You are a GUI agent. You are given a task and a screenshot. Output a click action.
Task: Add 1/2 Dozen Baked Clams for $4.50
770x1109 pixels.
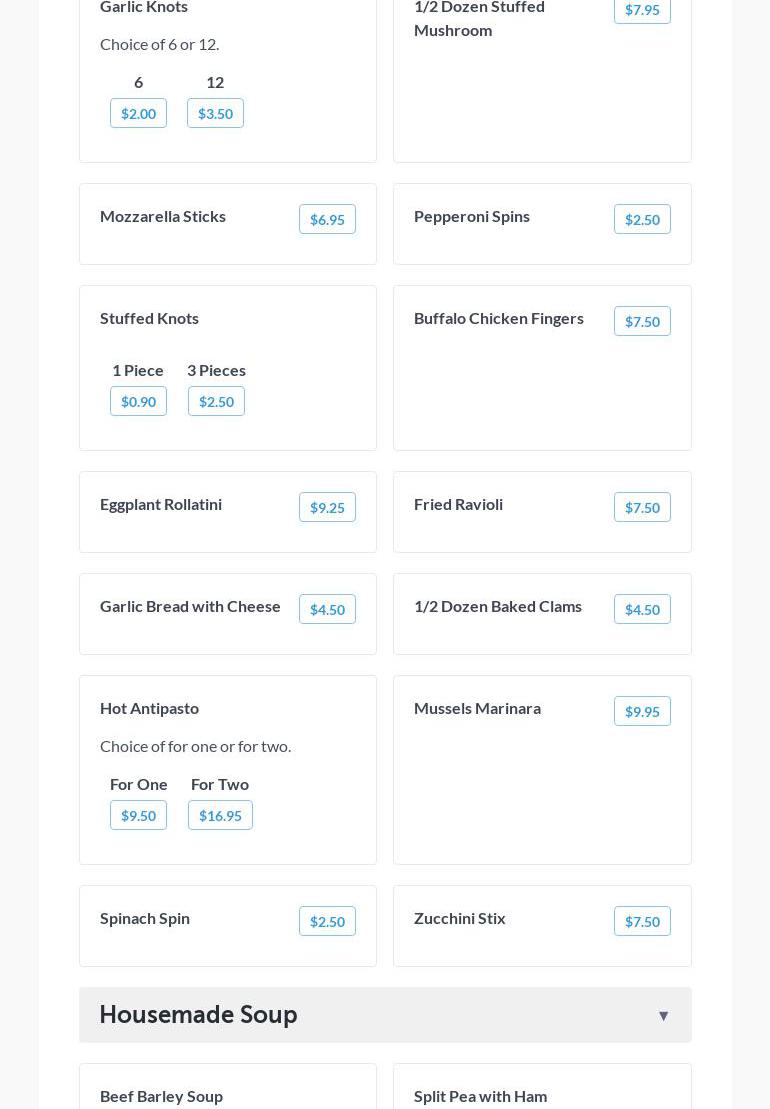coord(642,609)
